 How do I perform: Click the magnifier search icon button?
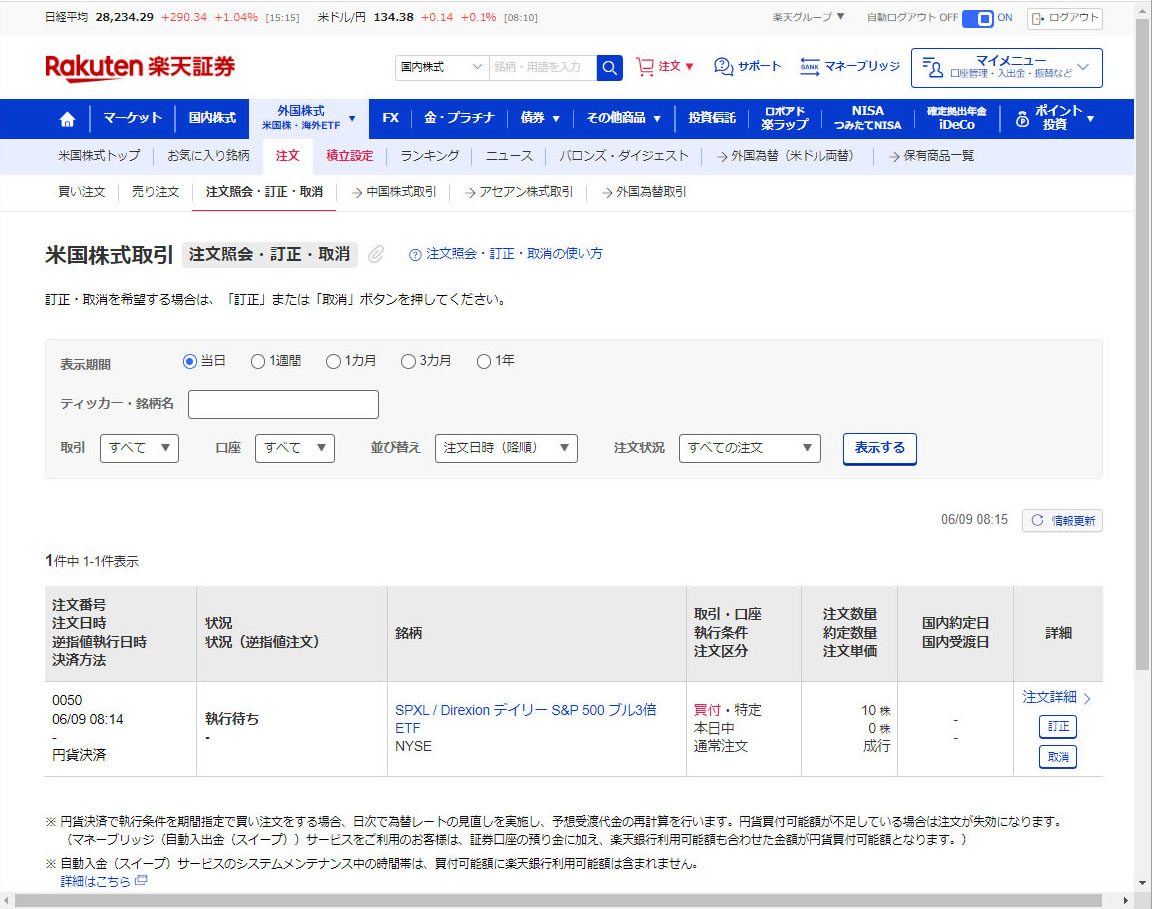click(x=609, y=67)
